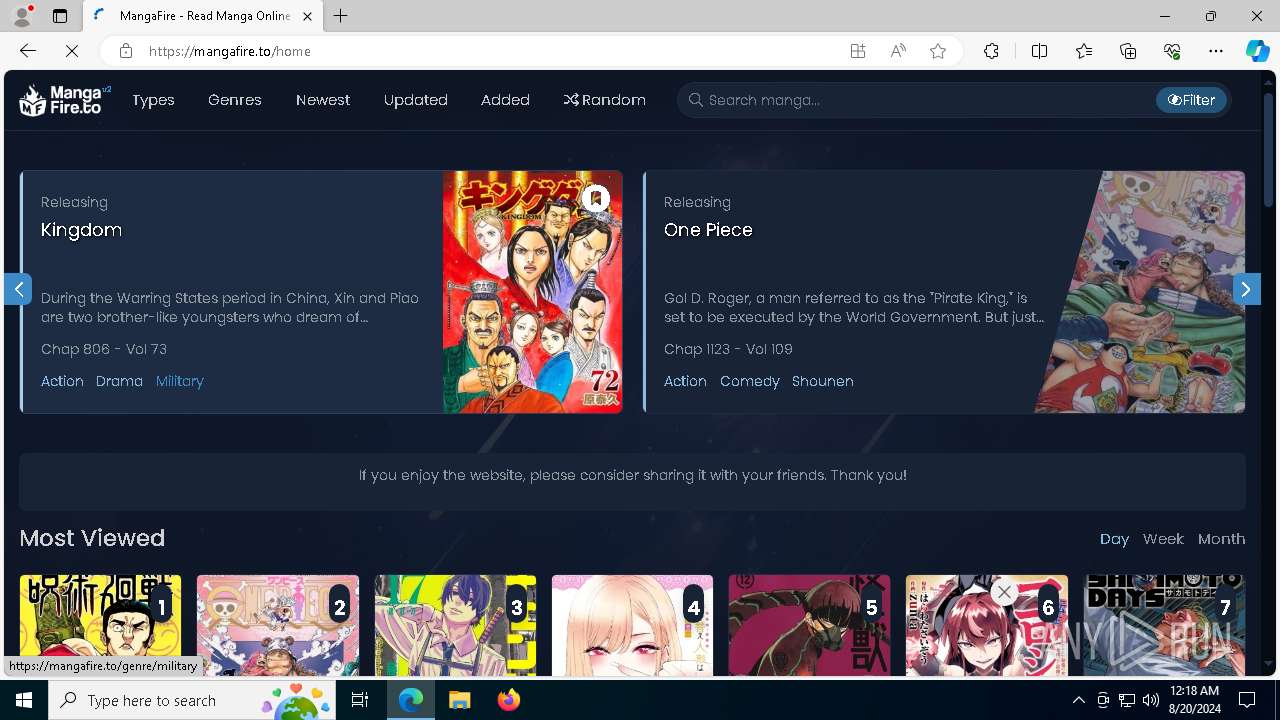
Task: Open Shounen genre tag
Action: click(823, 381)
